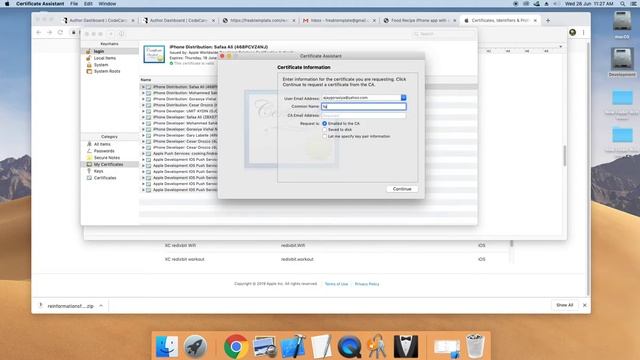Expand iPhone Distribution: Goraoya Vishal row

143,99
